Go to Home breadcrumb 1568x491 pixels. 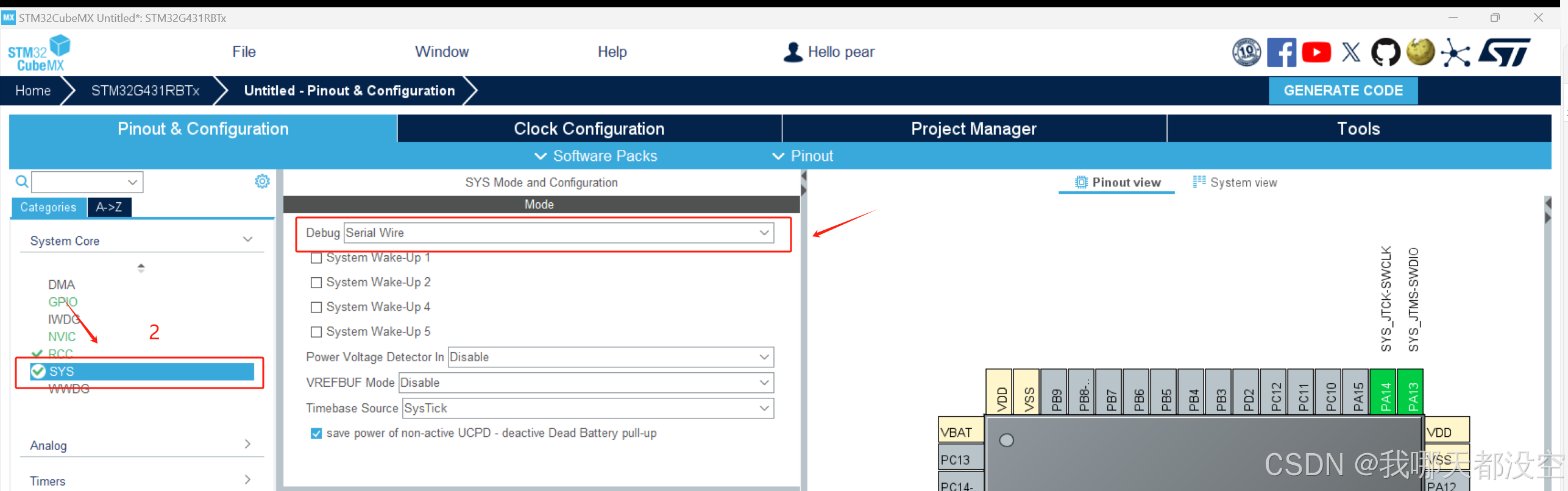33,91
